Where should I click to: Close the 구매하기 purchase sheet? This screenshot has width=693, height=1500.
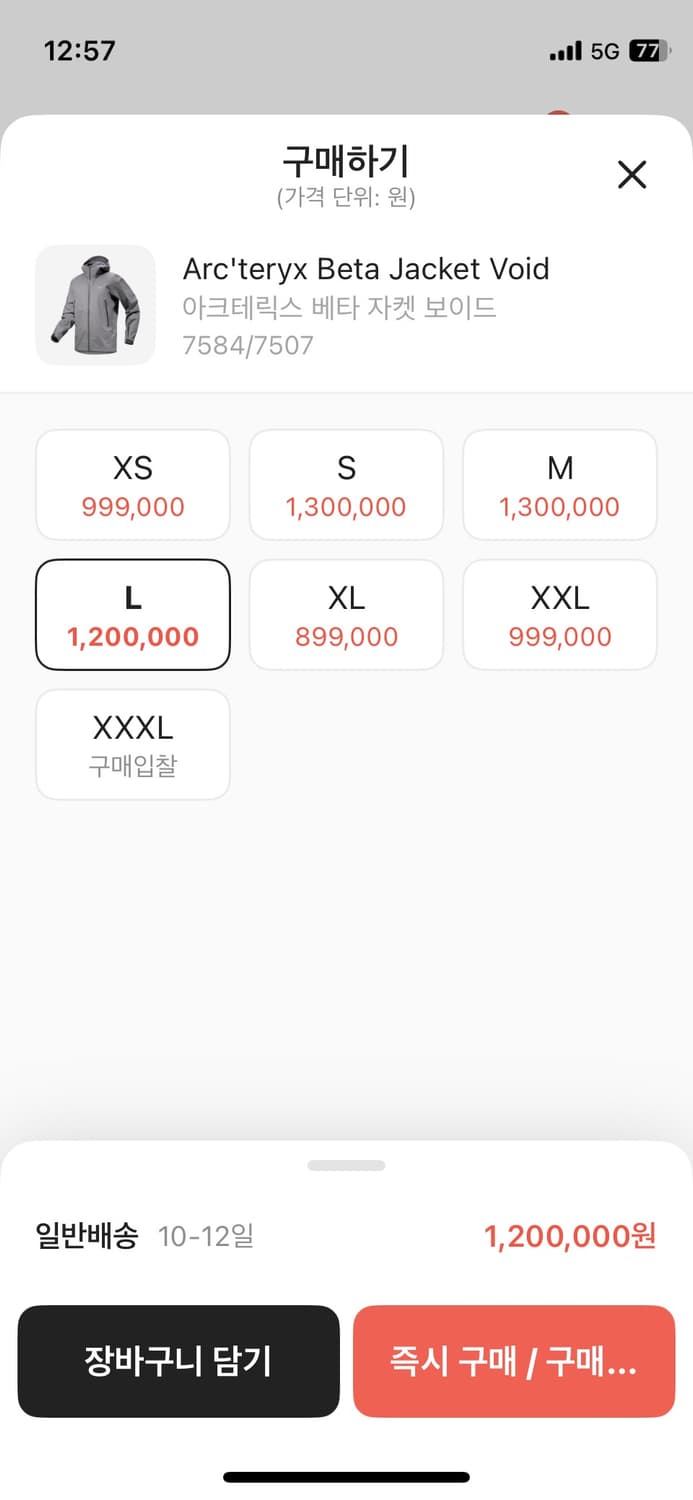pyautogui.click(x=632, y=175)
